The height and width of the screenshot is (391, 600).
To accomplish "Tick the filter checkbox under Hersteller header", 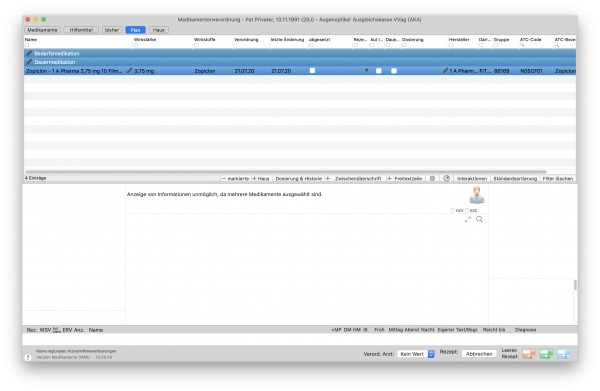I will pyautogui.click(x=451, y=45).
